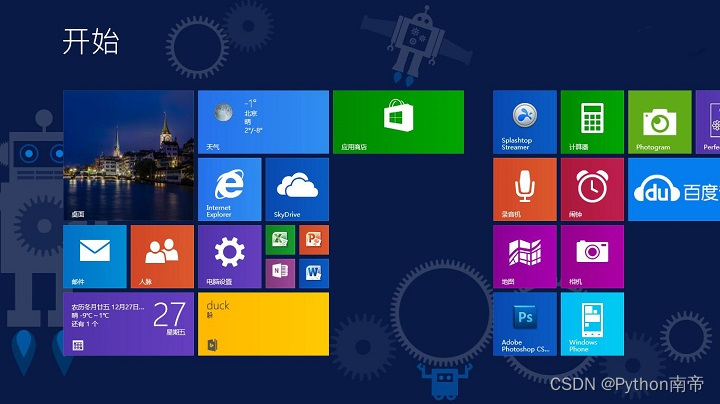Open the Weather tile showing Beijing

263,122
